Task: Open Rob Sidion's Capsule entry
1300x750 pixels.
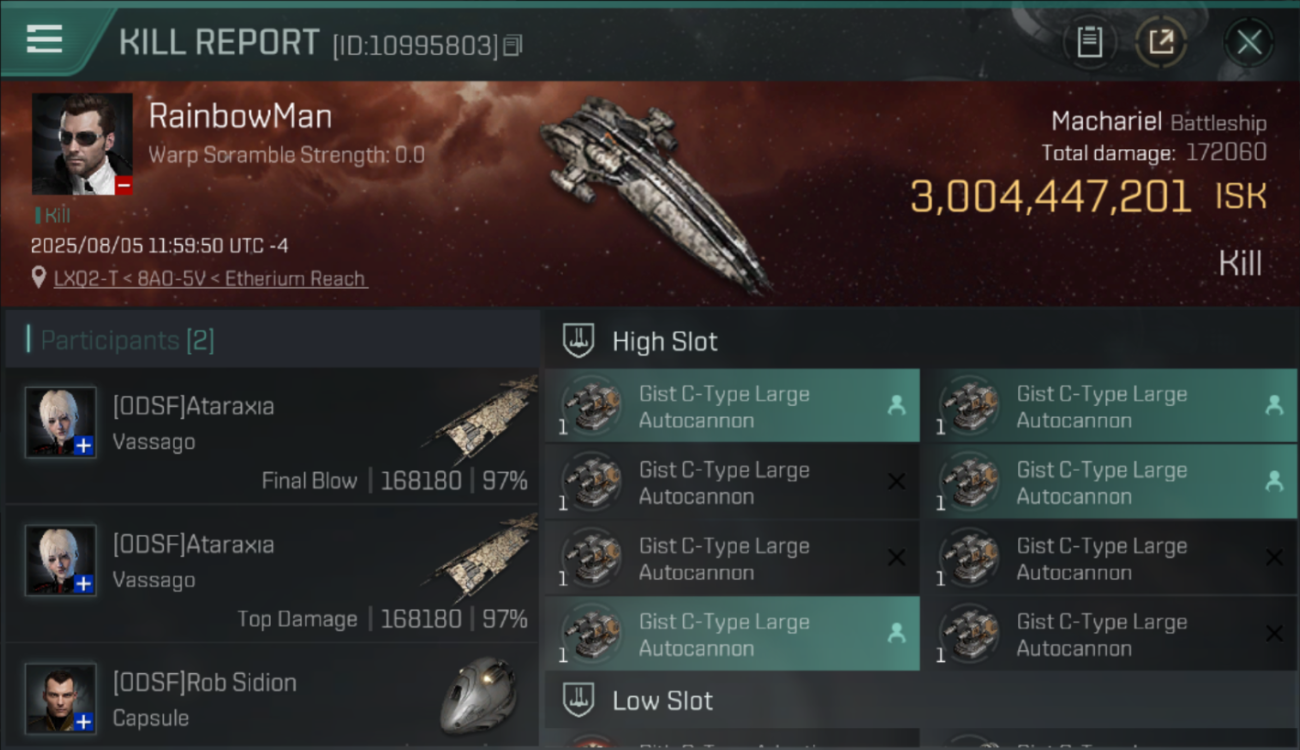Action: click(272, 696)
